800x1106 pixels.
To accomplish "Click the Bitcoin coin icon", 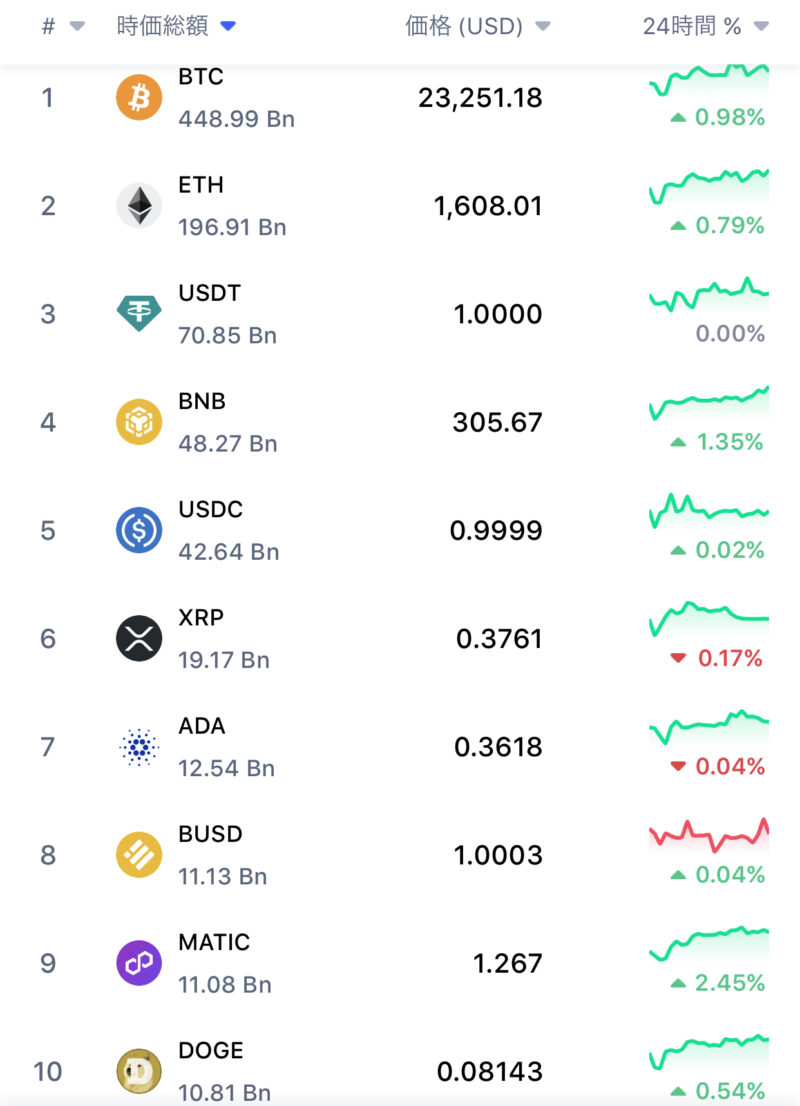I will [139, 98].
